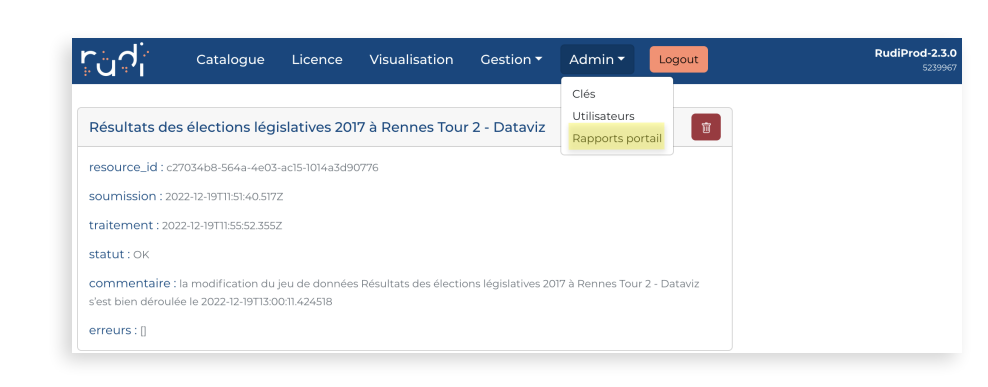This screenshot has width=988, height=387.
Task: Click the traitement timestamp 2022-12-19T11:55:52.355Z
Action: [222, 226]
